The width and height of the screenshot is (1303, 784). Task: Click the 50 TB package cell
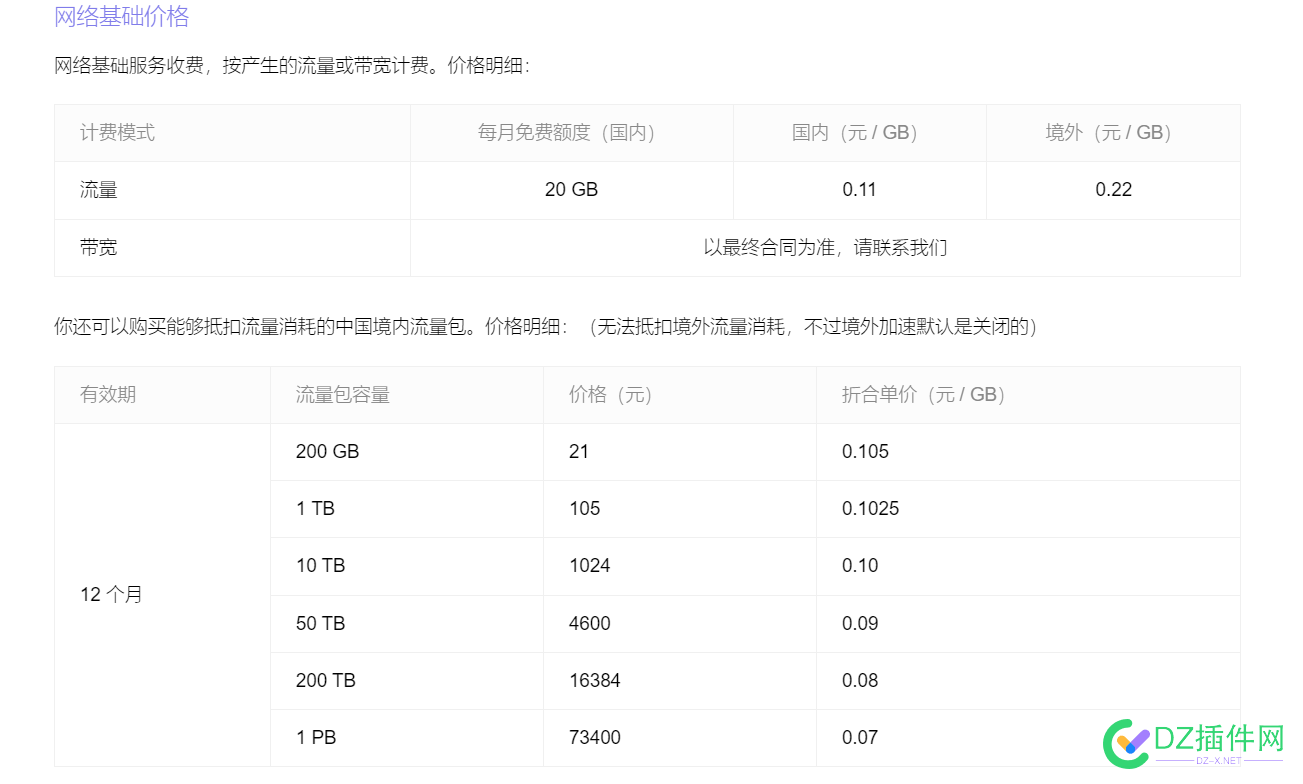pyautogui.click(x=407, y=624)
